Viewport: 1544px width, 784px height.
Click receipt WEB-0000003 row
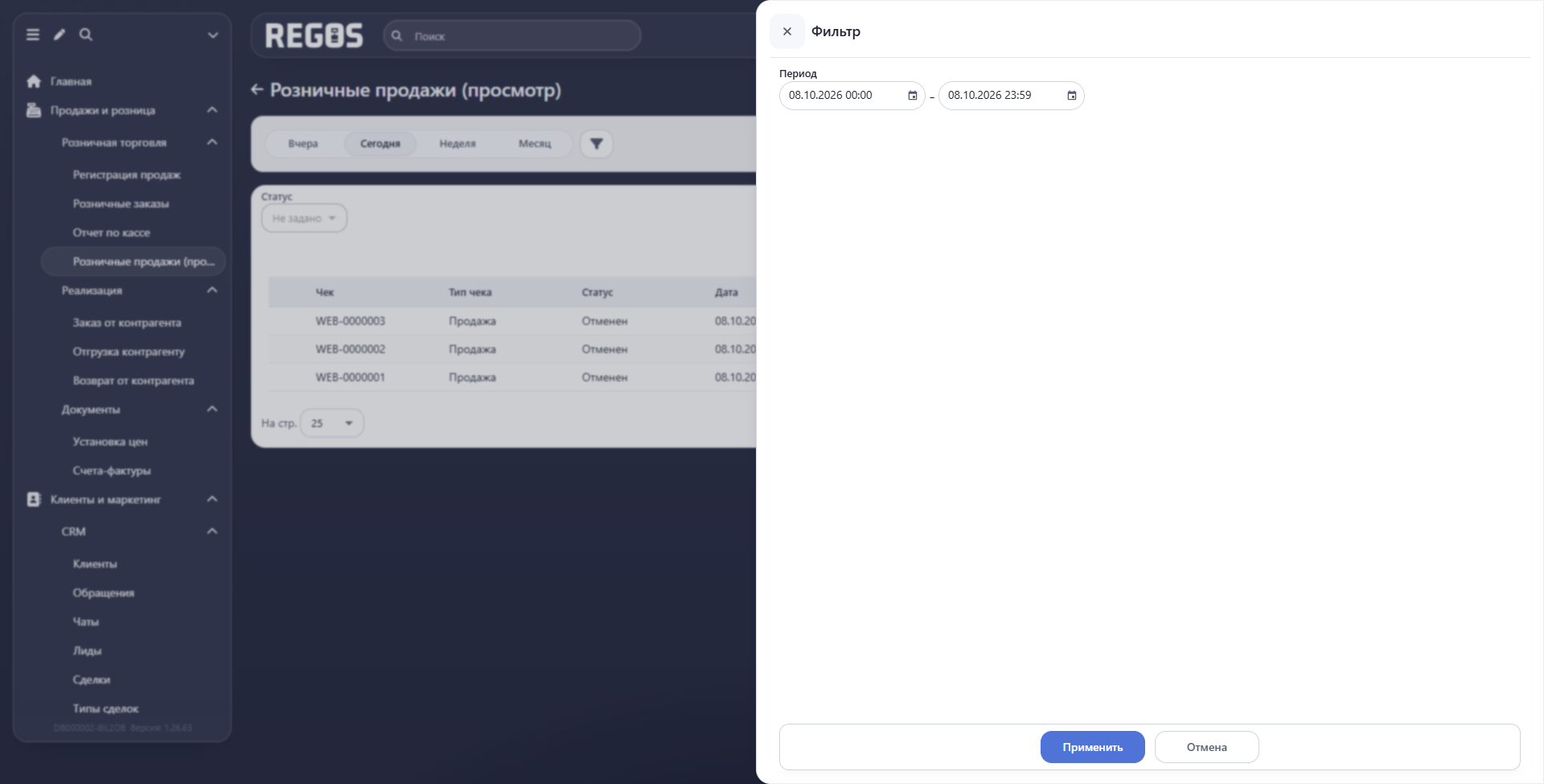[512, 321]
